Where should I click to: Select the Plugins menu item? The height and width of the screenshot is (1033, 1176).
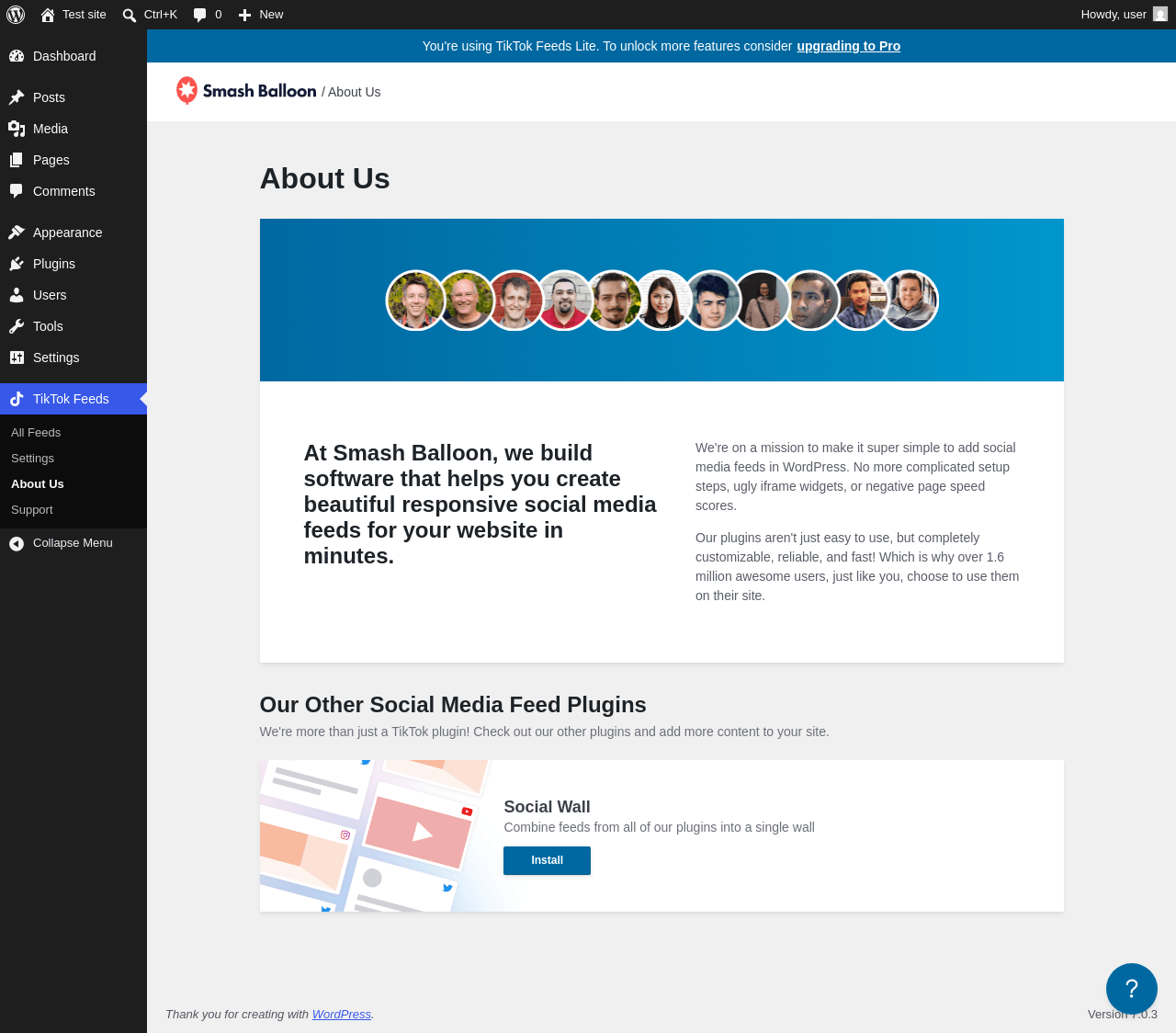[73, 264]
